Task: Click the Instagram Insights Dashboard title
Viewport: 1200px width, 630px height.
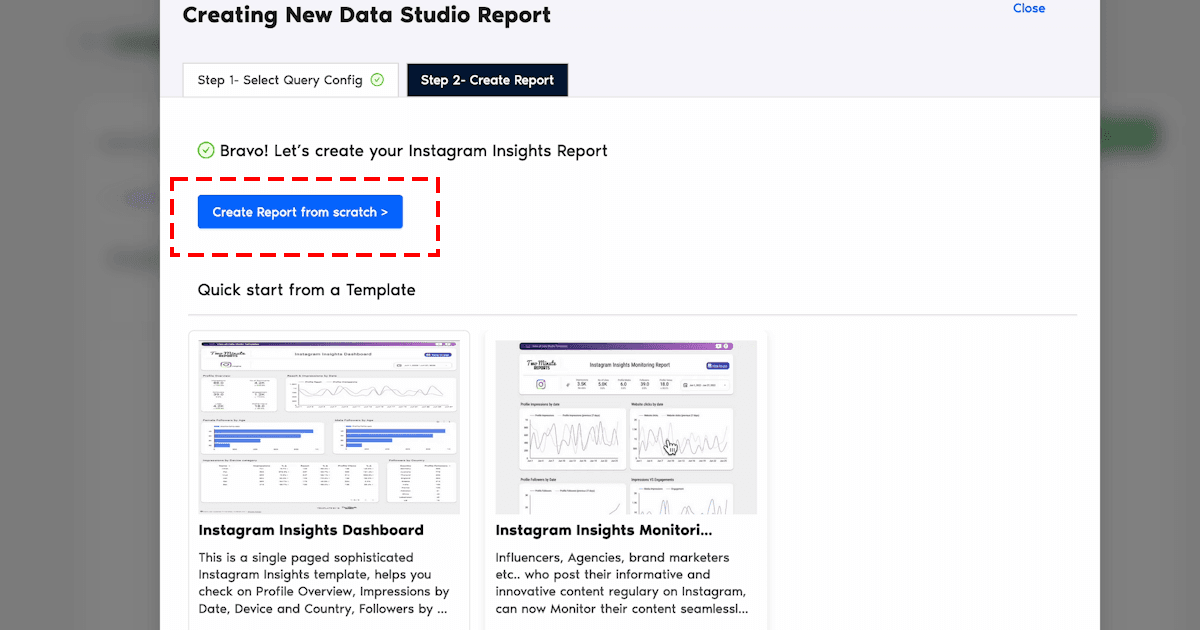Action: coord(311,530)
